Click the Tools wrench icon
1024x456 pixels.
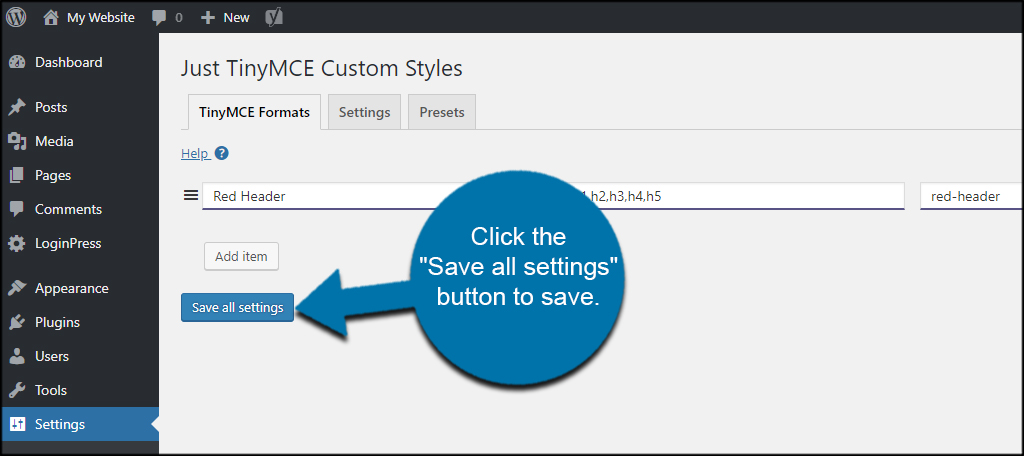16,390
